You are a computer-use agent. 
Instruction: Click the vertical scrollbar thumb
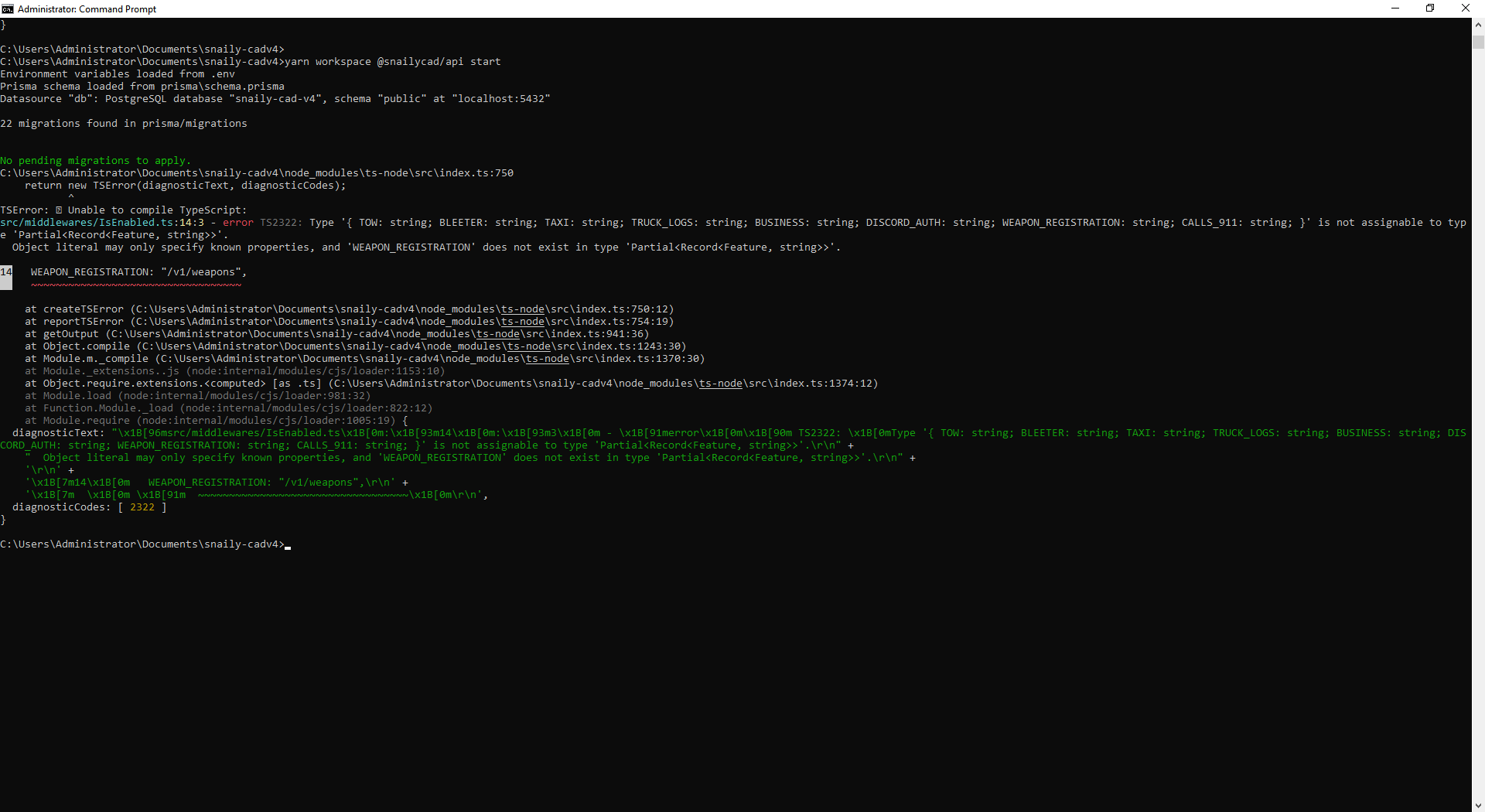[1478, 42]
